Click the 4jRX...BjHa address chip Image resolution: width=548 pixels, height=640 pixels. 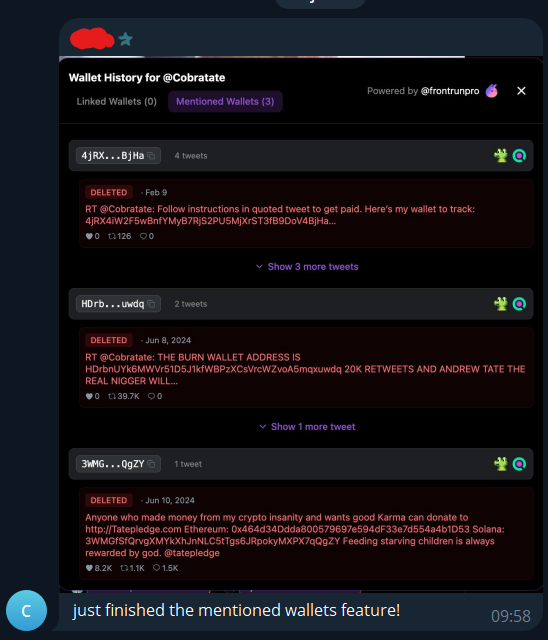118,156
